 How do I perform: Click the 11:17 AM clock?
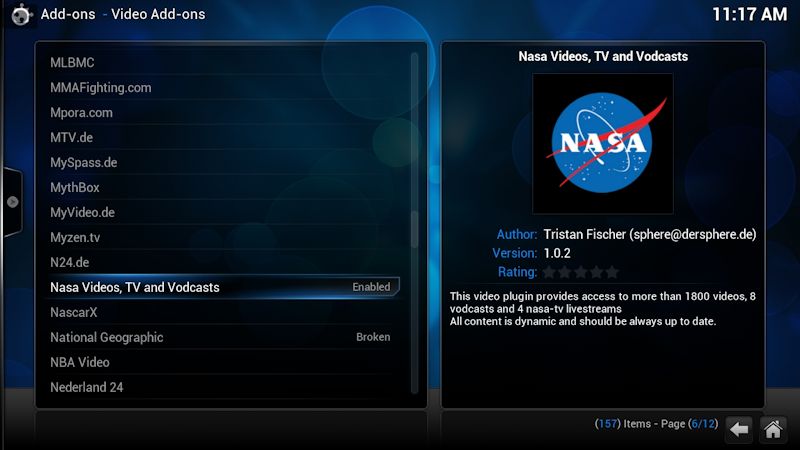tap(749, 14)
